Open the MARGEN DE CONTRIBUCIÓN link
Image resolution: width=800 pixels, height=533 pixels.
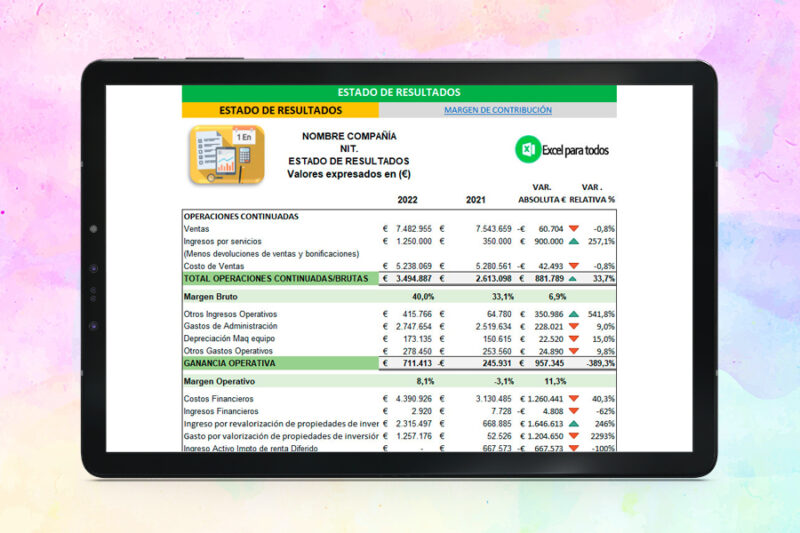point(497,110)
